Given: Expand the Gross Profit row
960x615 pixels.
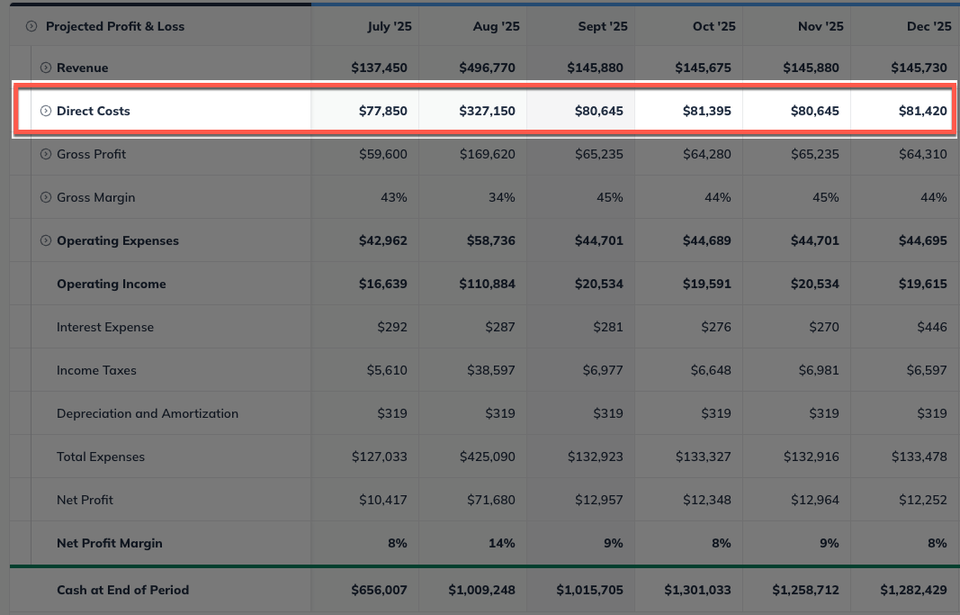Looking at the screenshot, I should pyautogui.click(x=45, y=154).
